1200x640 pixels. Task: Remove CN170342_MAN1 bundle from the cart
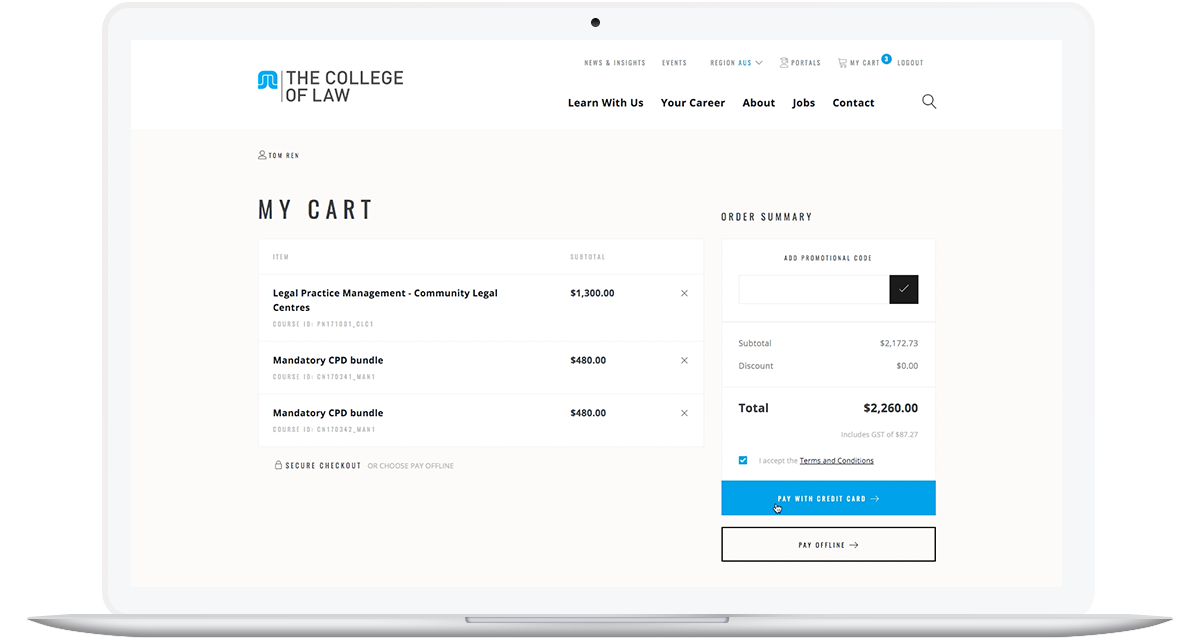tap(684, 412)
